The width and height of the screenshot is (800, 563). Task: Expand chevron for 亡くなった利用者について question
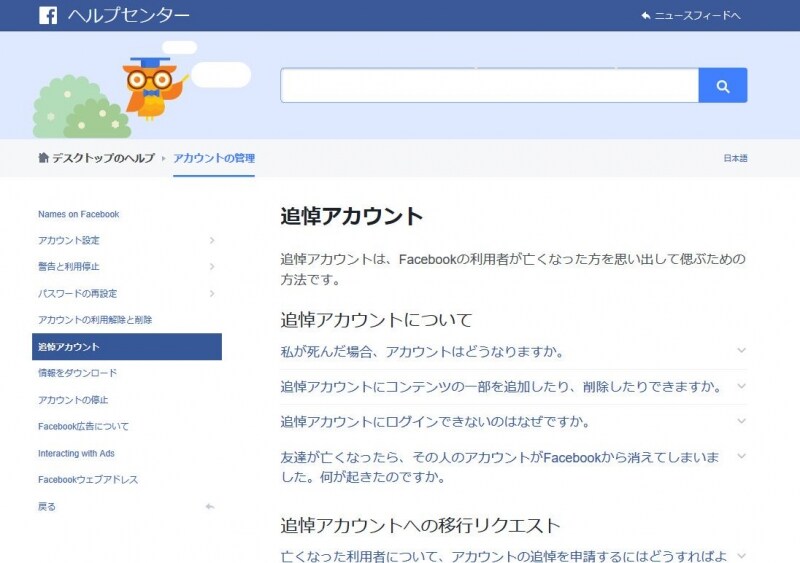pyautogui.click(x=741, y=555)
